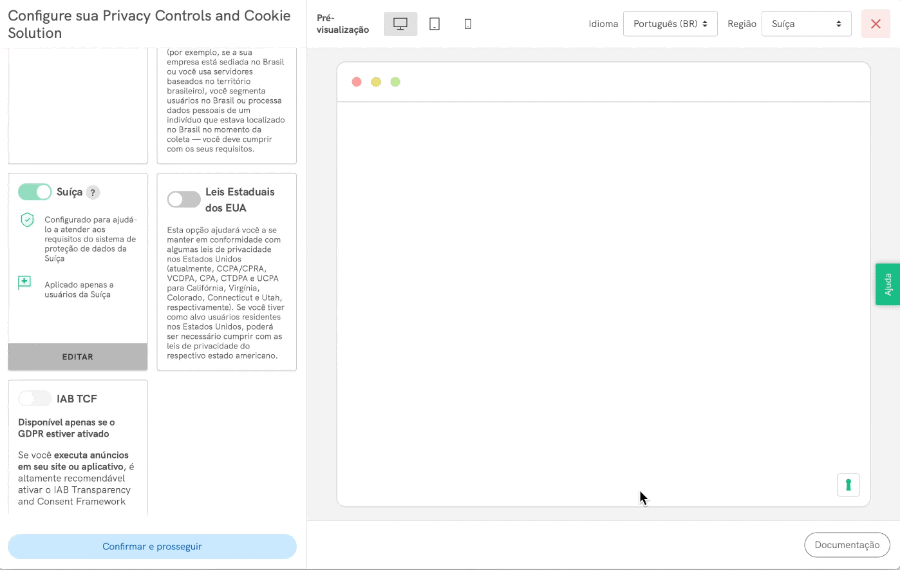Toggle the IAB TCF switch
900x570 pixels.
click(x=35, y=398)
